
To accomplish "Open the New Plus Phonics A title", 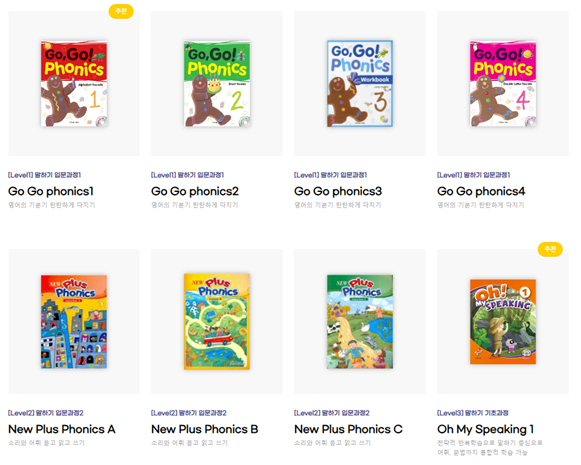I will [x=62, y=429].
